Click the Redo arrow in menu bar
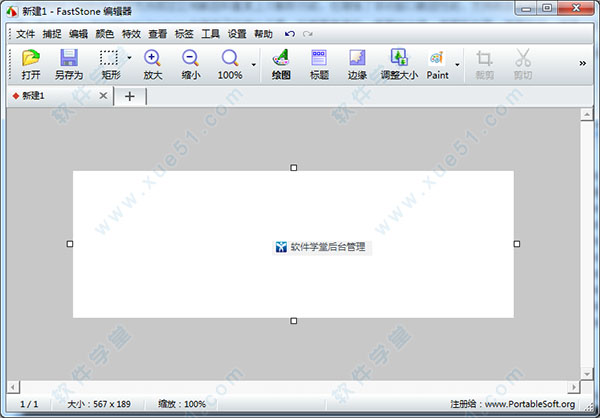 (x=308, y=34)
